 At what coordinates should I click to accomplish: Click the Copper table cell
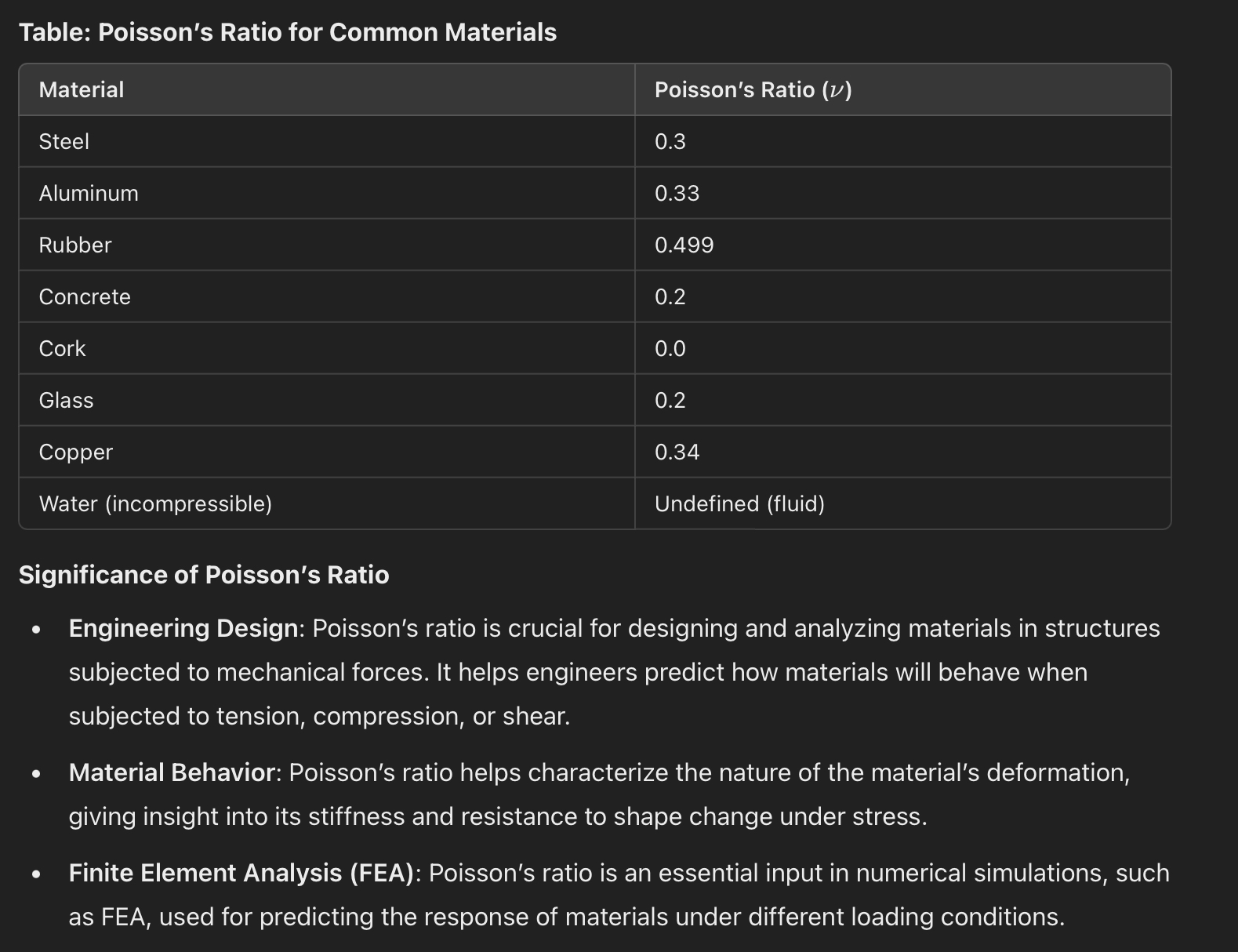(x=76, y=452)
